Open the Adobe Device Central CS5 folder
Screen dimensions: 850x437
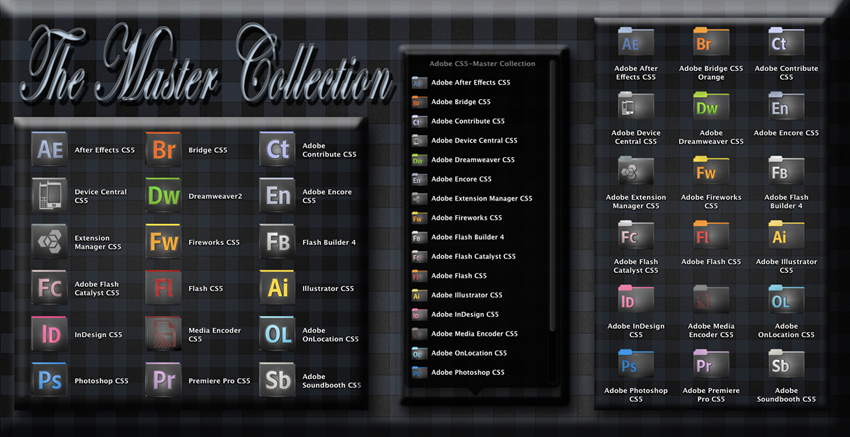coord(636,106)
